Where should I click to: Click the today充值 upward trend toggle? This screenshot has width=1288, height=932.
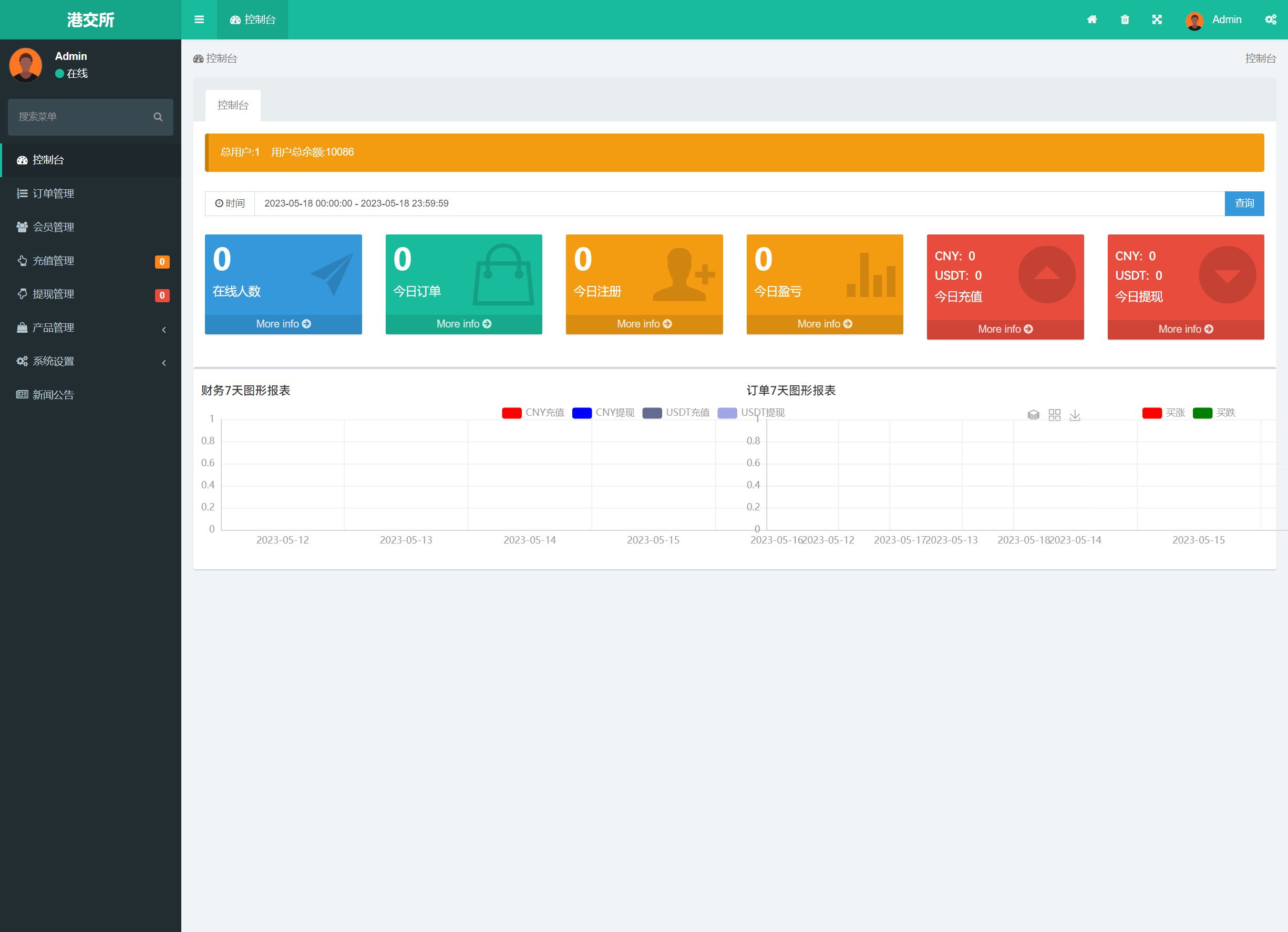[x=1050, y=277]
